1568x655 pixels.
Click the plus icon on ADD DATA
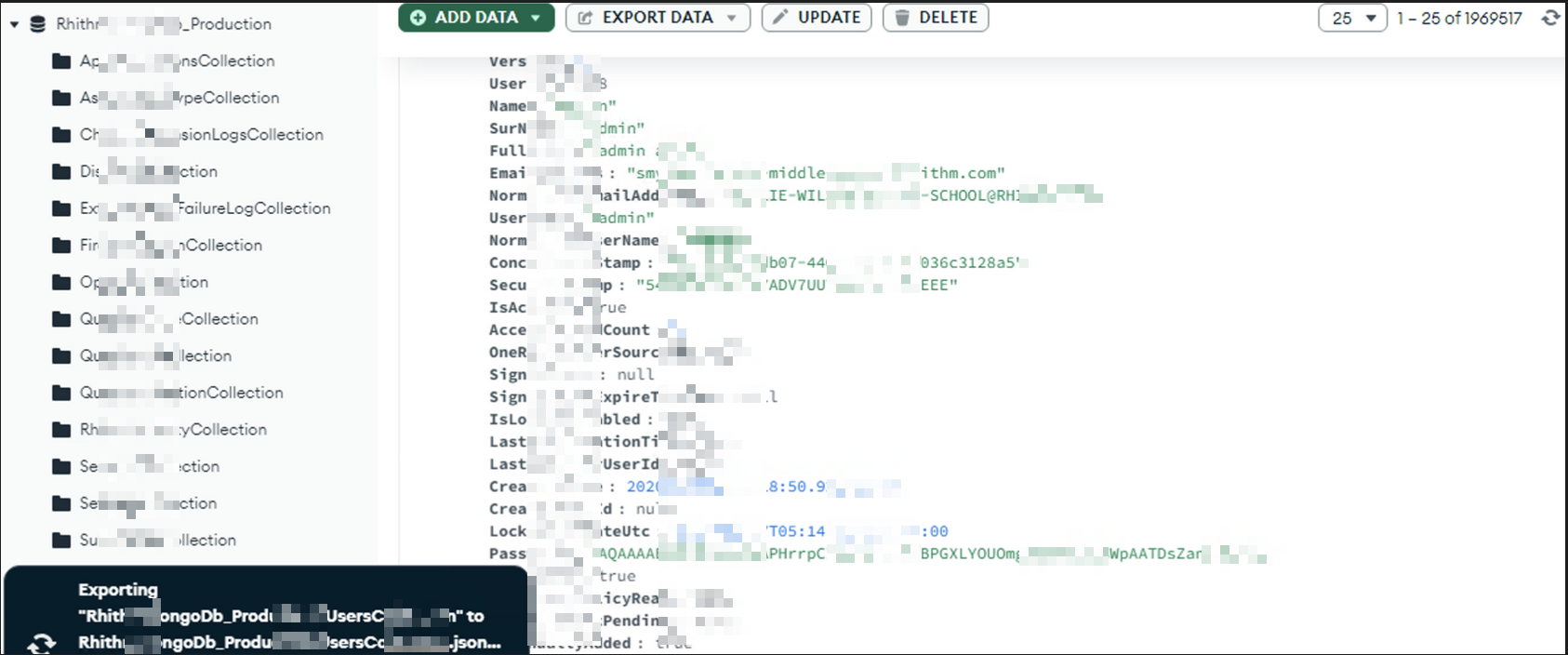[419, 18]
